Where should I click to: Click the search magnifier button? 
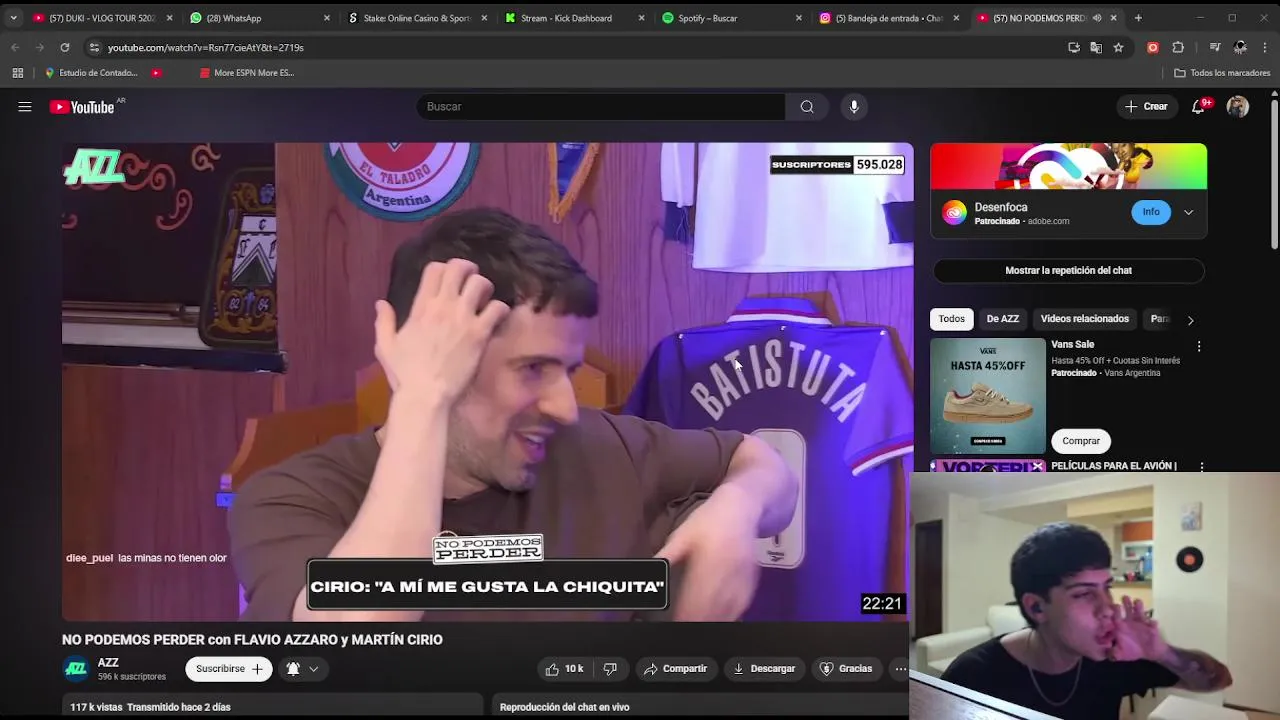[807, 107]
